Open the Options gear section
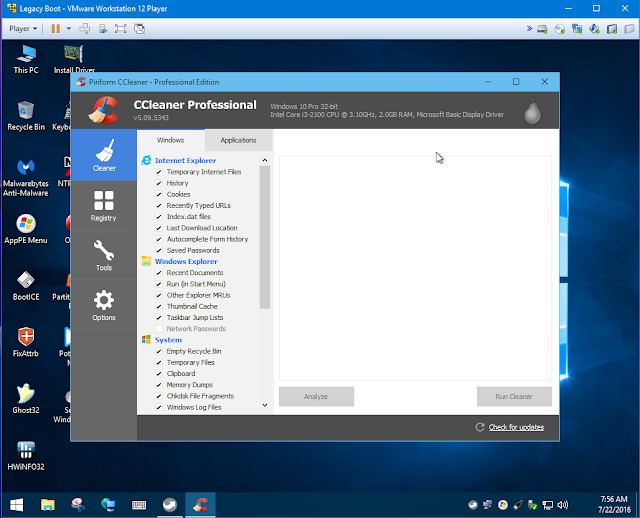 tap(104, 300)
